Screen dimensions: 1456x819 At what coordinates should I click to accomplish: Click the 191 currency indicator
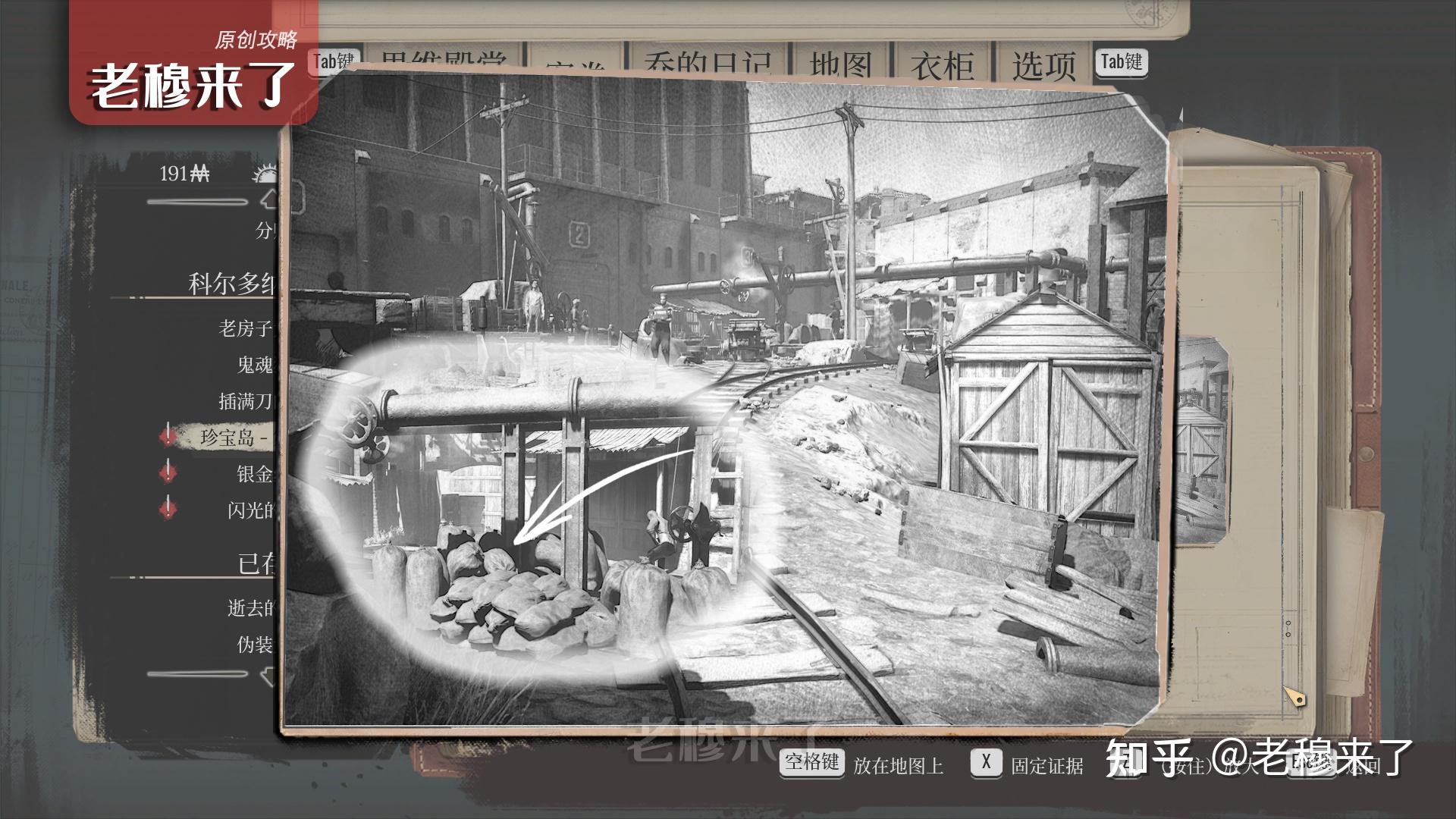[184, 174]
